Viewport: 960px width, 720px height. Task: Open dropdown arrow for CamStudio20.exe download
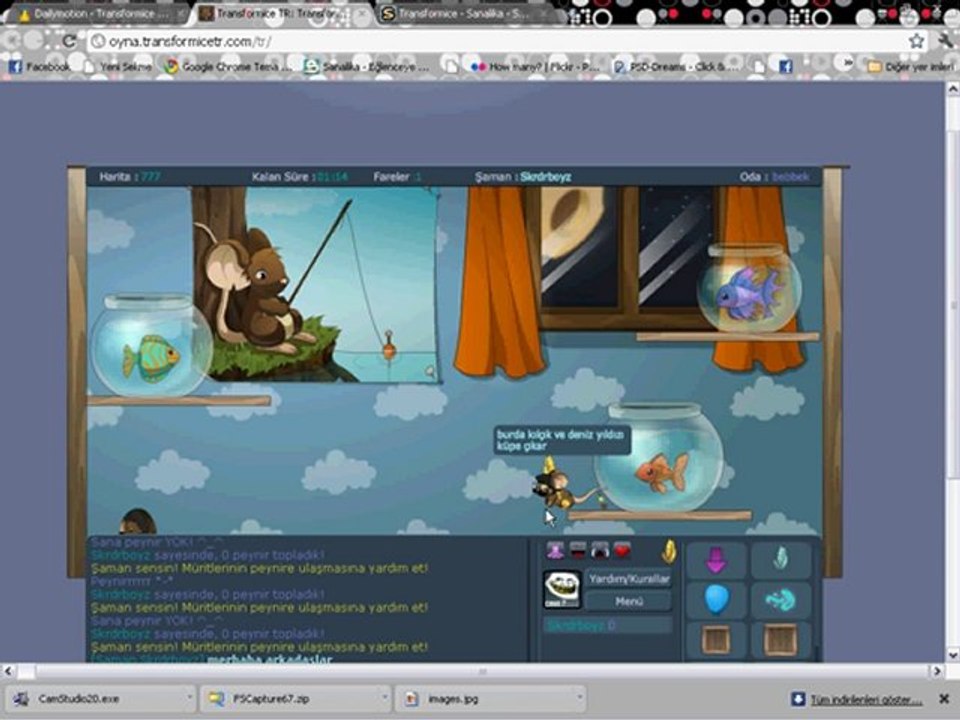(189, 697)
